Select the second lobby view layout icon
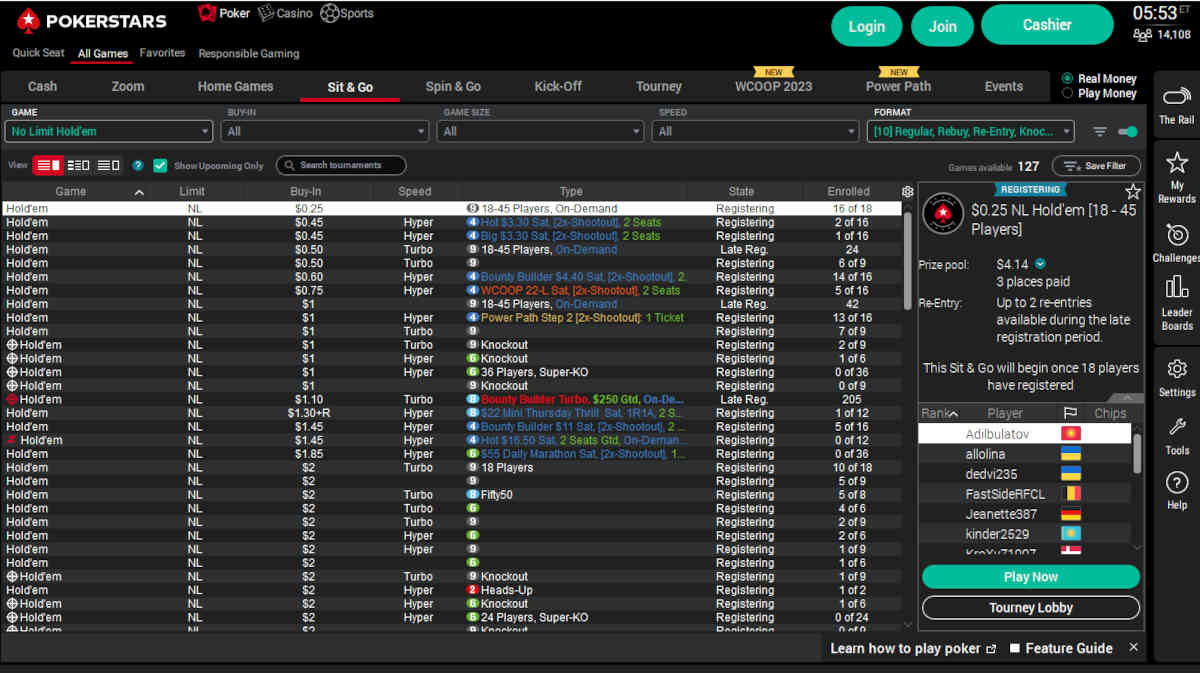1200x673 pixels. point(79,165)
